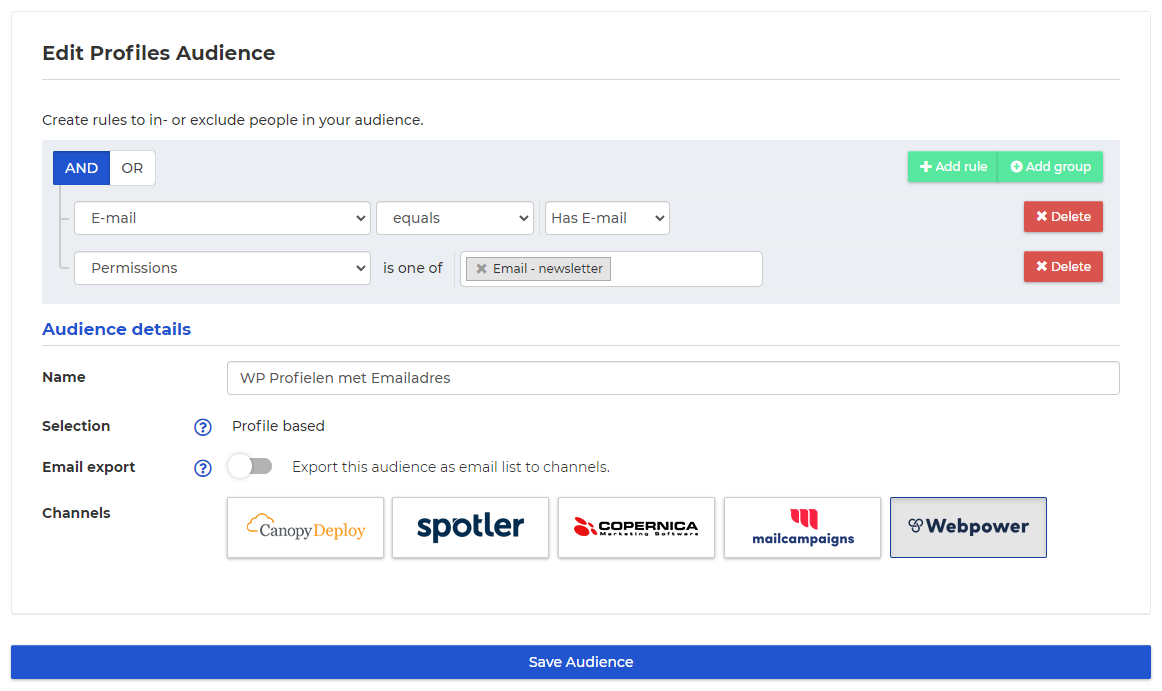Click the 'is one of' operator text
1162x691 pixels.
point(413,268)
